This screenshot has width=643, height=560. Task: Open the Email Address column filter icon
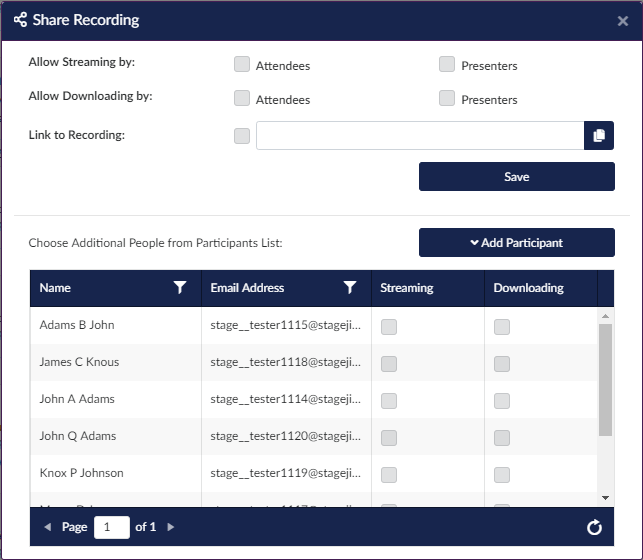(350, 288)
